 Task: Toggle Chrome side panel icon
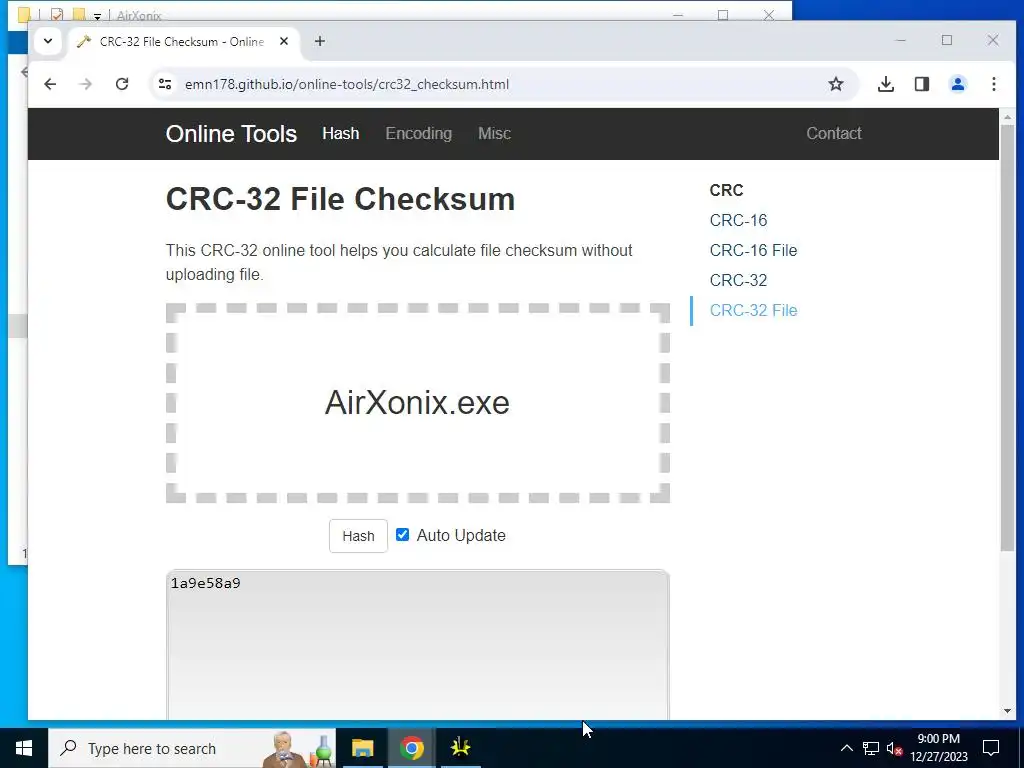(921, 84)
